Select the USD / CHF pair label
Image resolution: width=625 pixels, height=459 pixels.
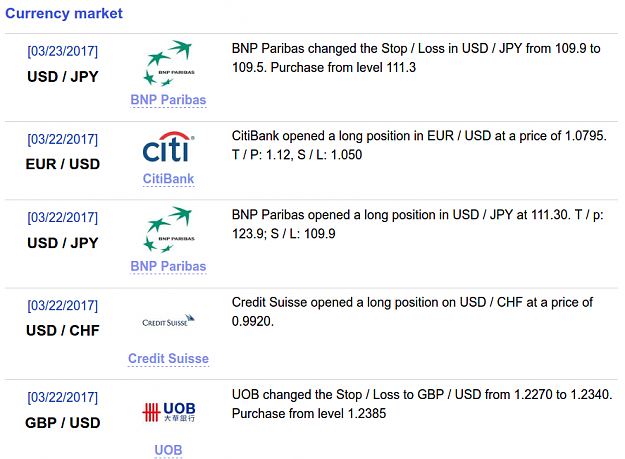coord(63,331)
